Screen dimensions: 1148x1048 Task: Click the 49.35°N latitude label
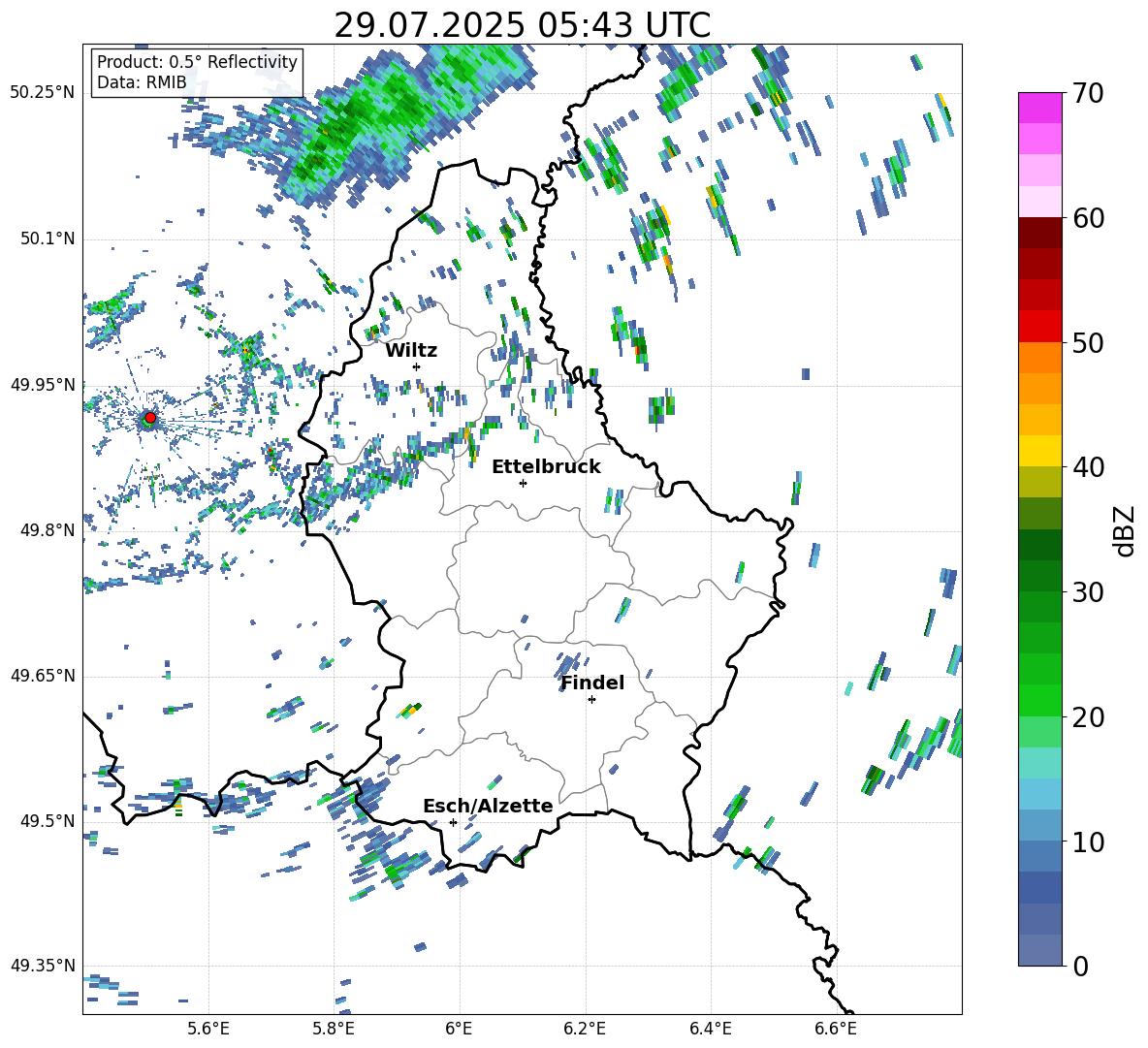tap(43, 966)
